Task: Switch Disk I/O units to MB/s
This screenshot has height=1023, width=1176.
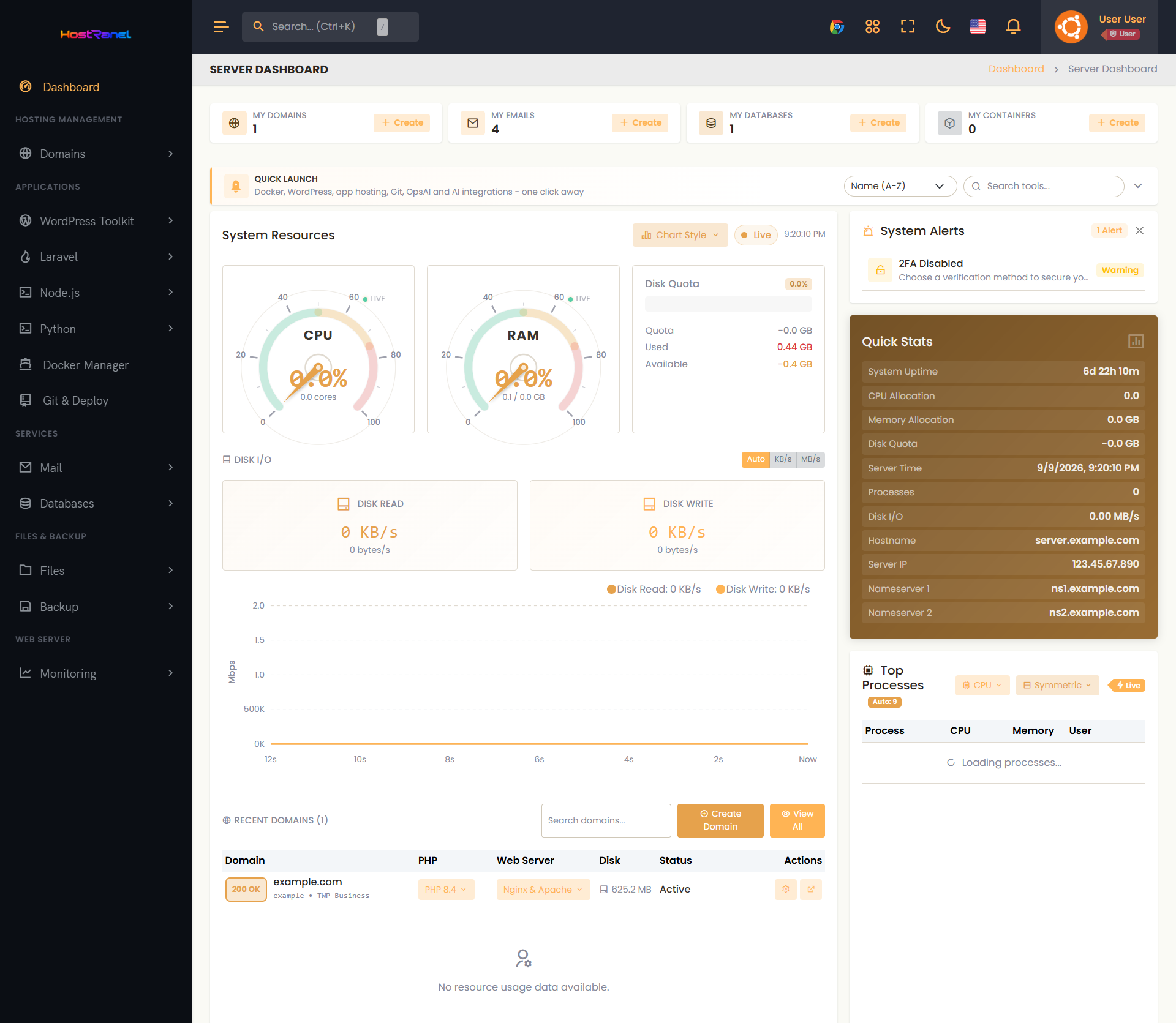Action: click(x=810, y=460)
